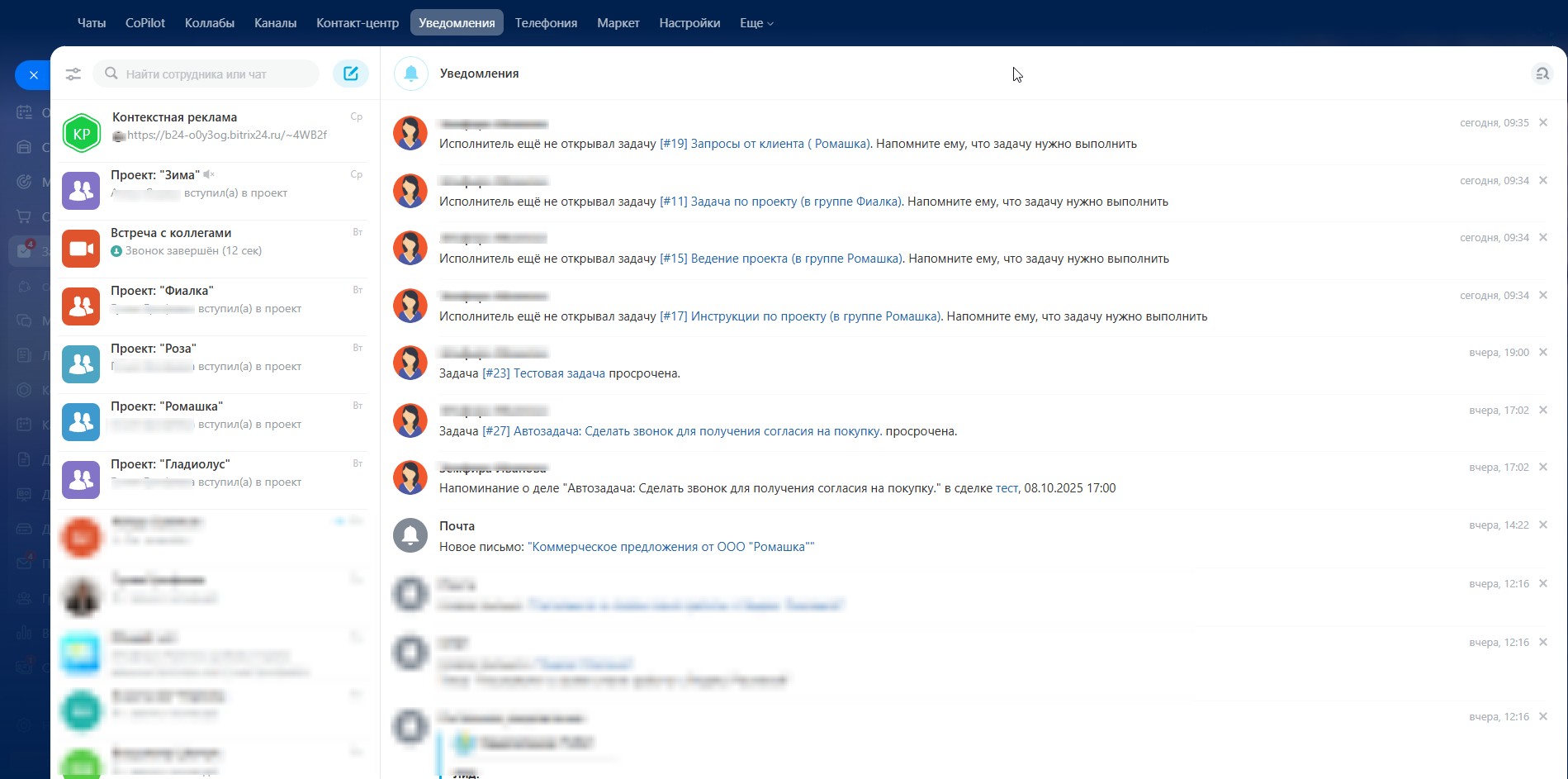Dismiss the overdue Тестовая задача notification
The image size is (1568, 779).
1543,352
